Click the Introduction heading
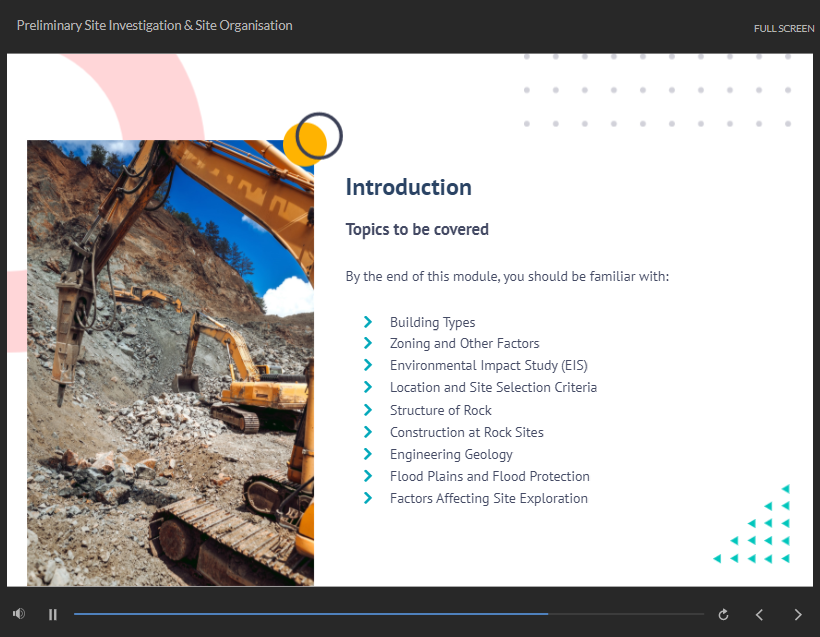The width and height of the screenshot is (820, 637). click(408, 187)
